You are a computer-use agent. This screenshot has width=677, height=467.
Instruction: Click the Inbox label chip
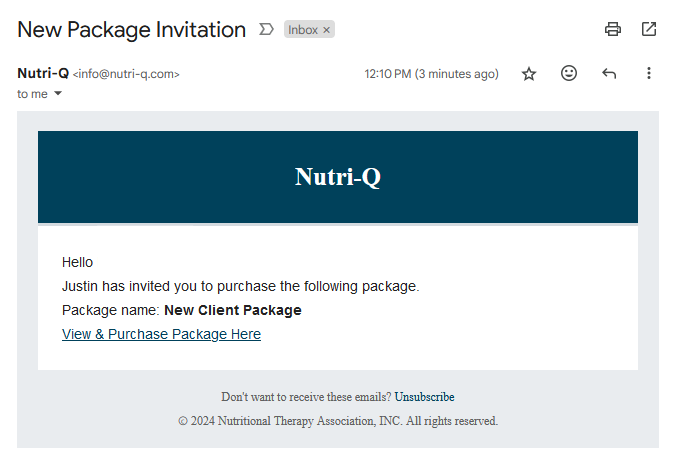pos(303,30)
